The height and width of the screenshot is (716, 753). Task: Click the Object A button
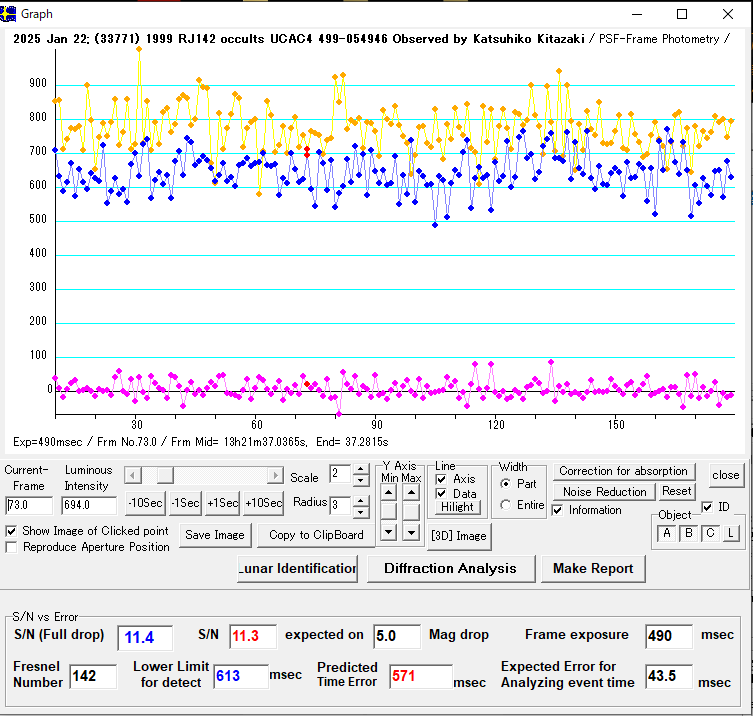tap(667, 533)
